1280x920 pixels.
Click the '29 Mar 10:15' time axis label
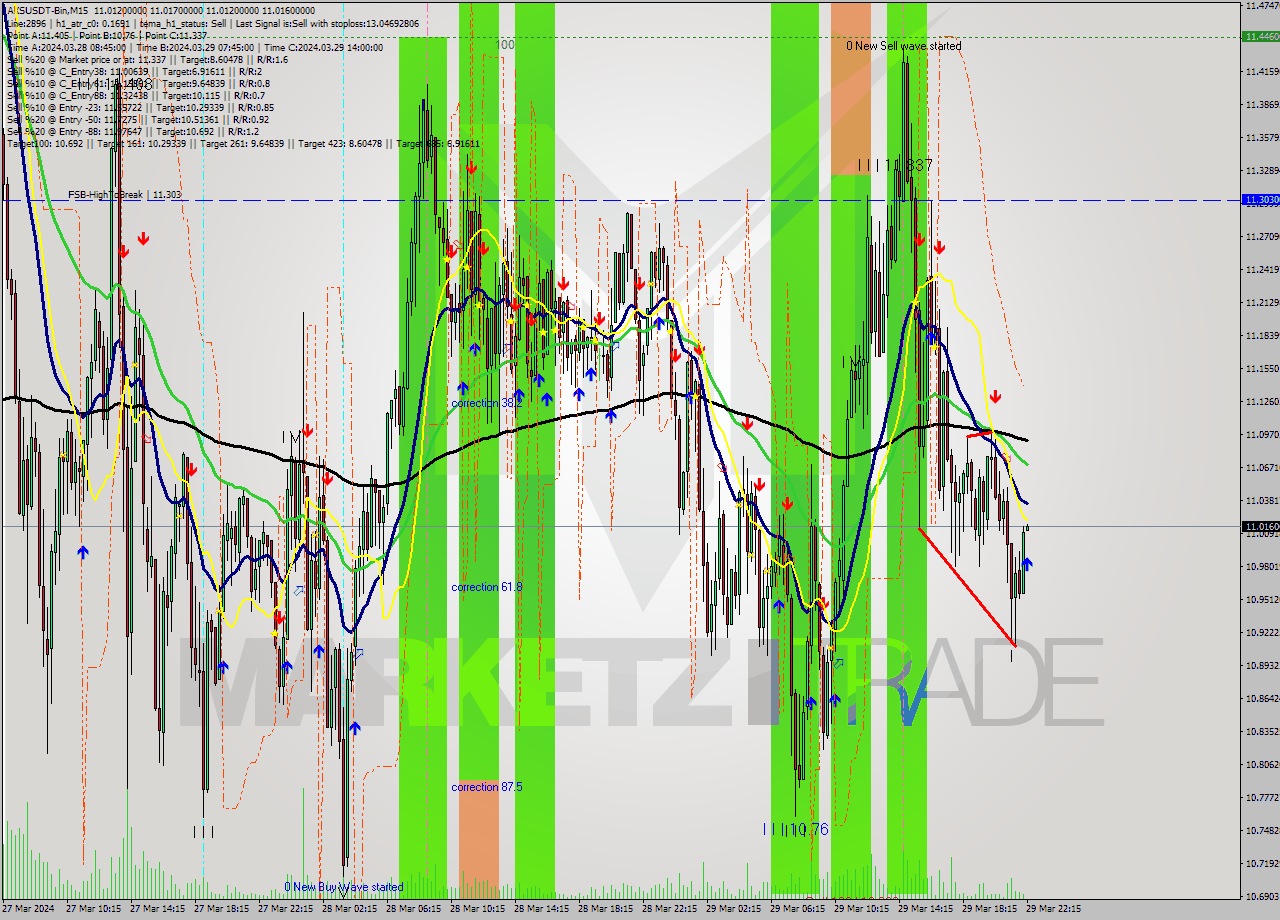[861, 909]
